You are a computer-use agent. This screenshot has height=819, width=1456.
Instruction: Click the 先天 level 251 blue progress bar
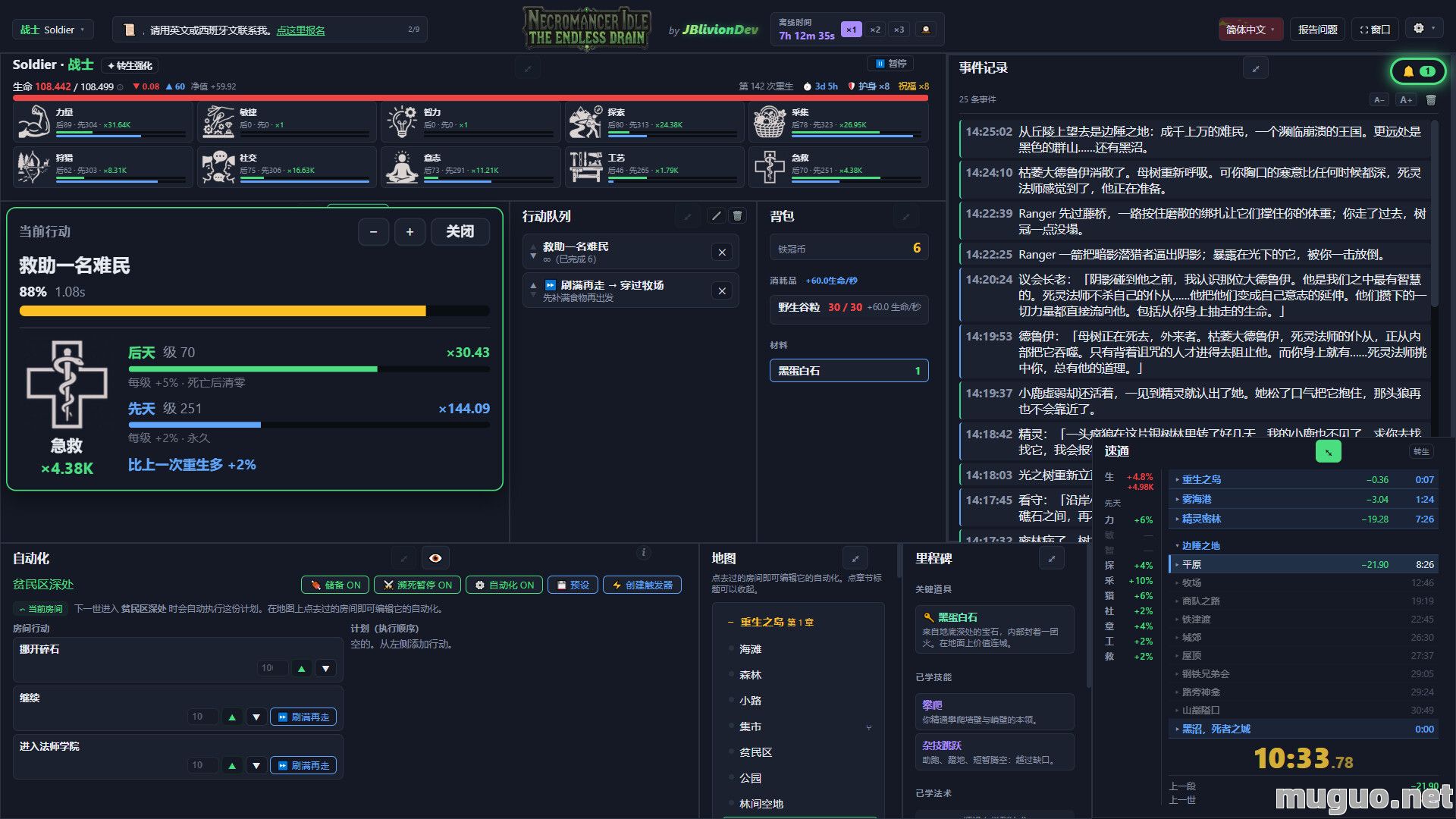309,425
